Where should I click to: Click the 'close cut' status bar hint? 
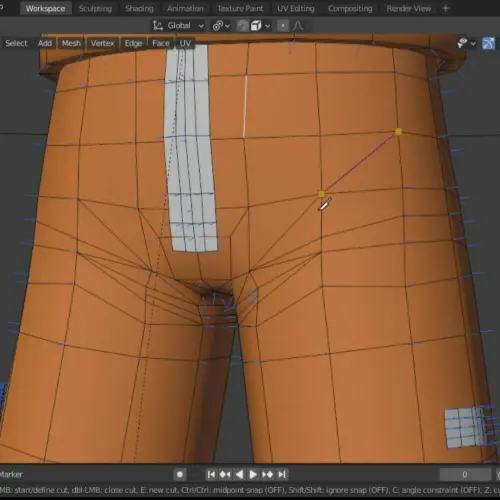(120, 490)
